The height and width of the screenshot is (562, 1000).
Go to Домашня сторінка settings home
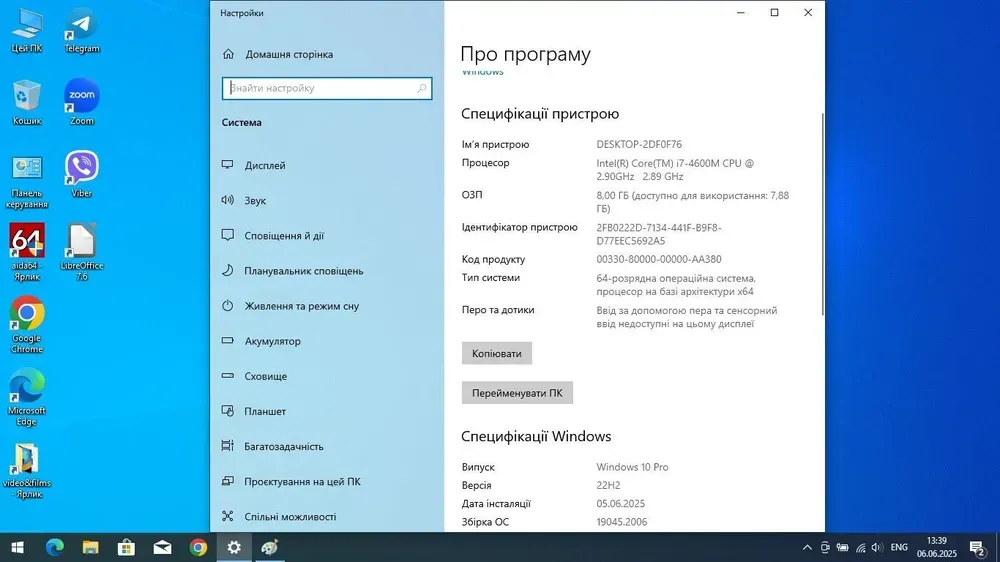pyautogui.click(x=288, y=54)
